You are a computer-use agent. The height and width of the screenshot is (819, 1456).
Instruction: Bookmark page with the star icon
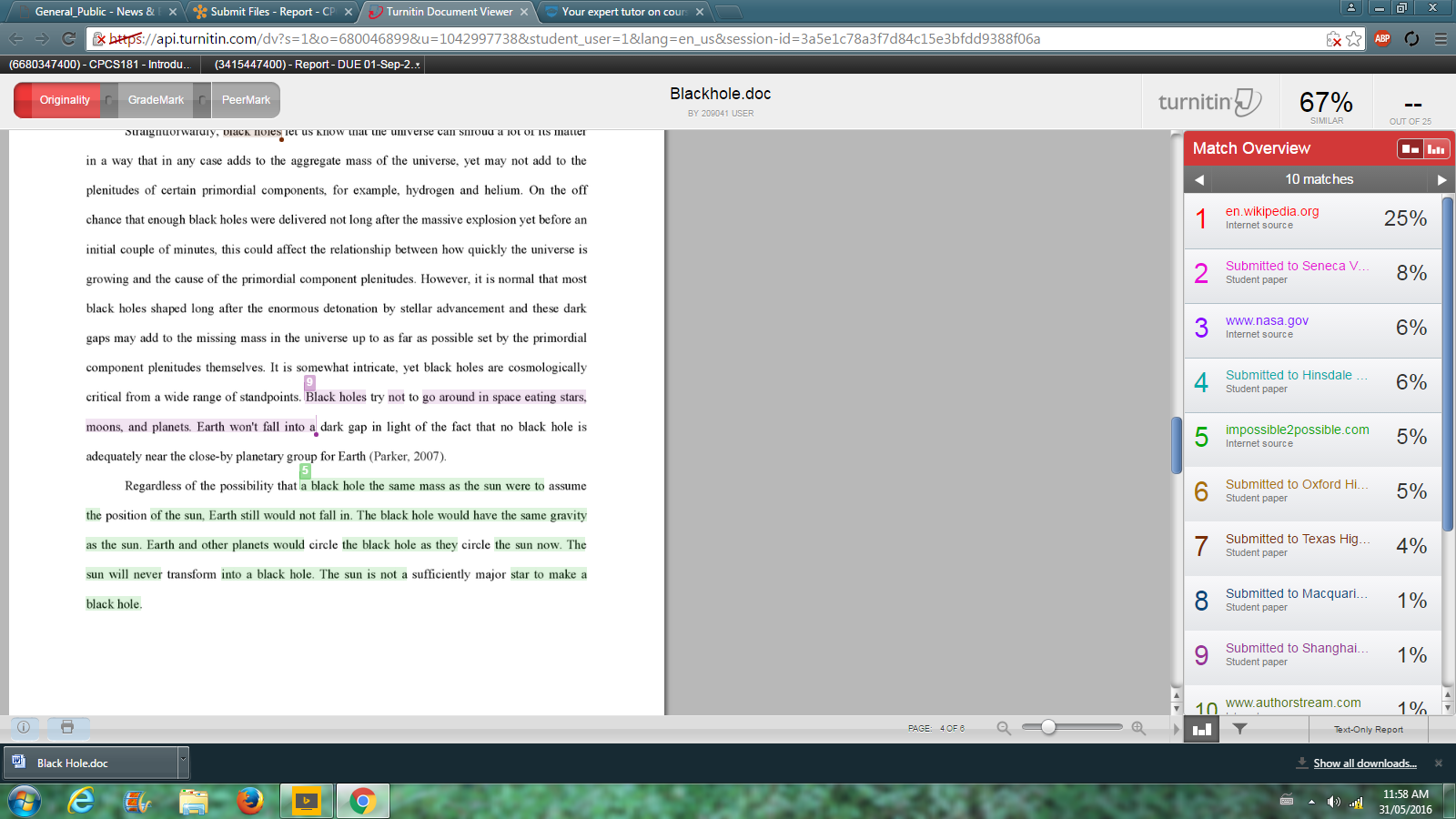[1354, 39]
